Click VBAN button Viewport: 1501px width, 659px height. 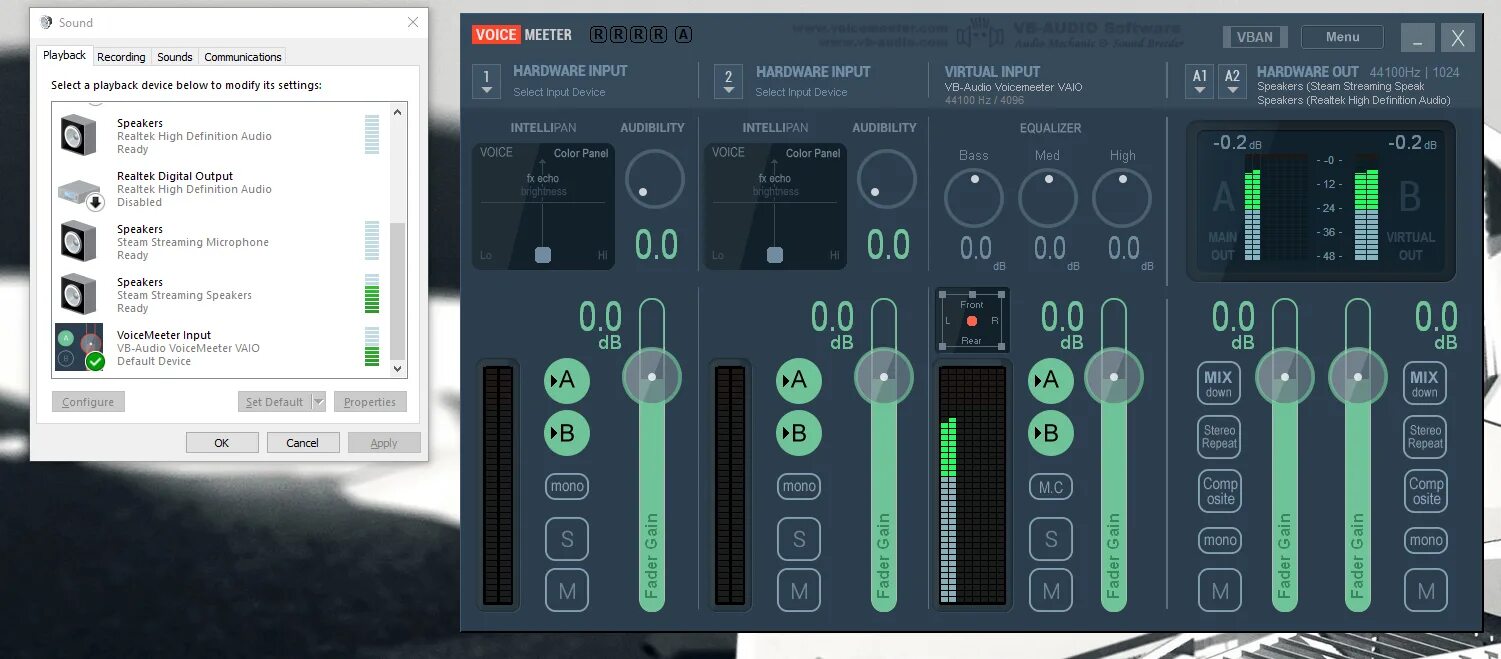(1255, 37)
